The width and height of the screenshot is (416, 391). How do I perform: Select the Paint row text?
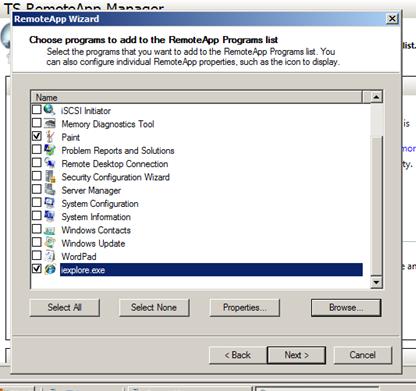pos(70,137)
